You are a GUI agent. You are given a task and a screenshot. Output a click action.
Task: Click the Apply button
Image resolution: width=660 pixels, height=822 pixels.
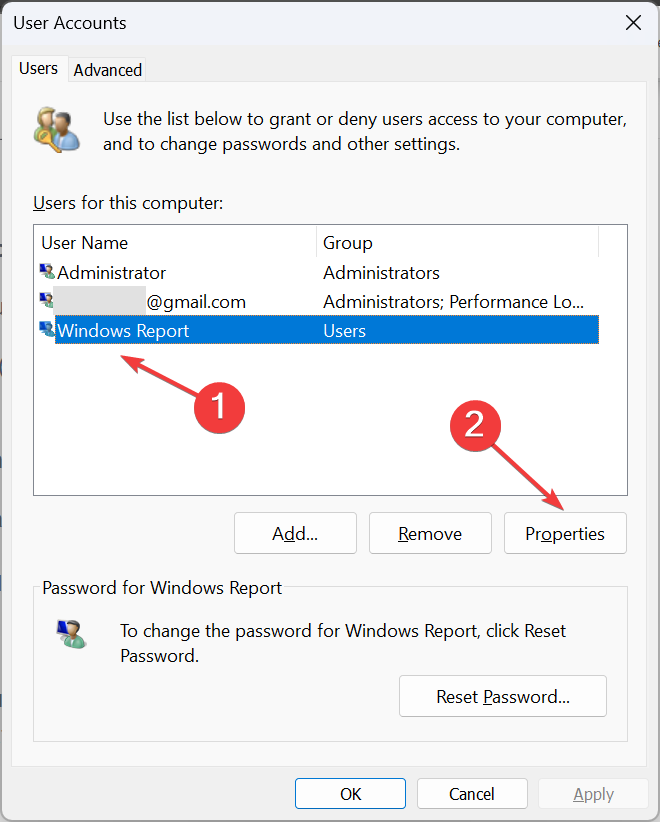(593, 793)
